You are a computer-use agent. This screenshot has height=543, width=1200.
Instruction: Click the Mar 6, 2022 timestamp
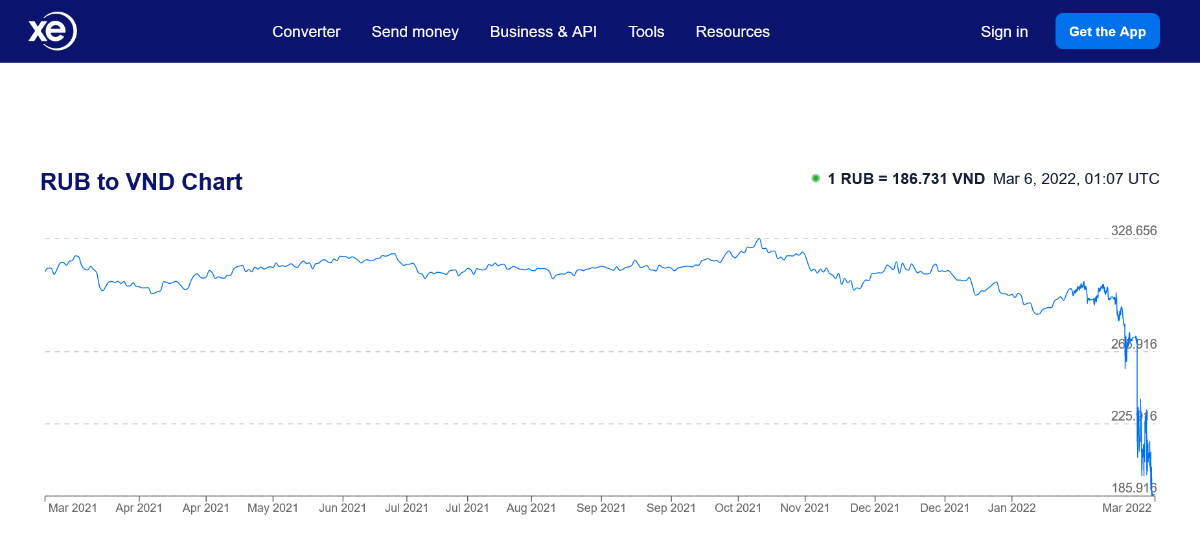(x=1076, y=179)
